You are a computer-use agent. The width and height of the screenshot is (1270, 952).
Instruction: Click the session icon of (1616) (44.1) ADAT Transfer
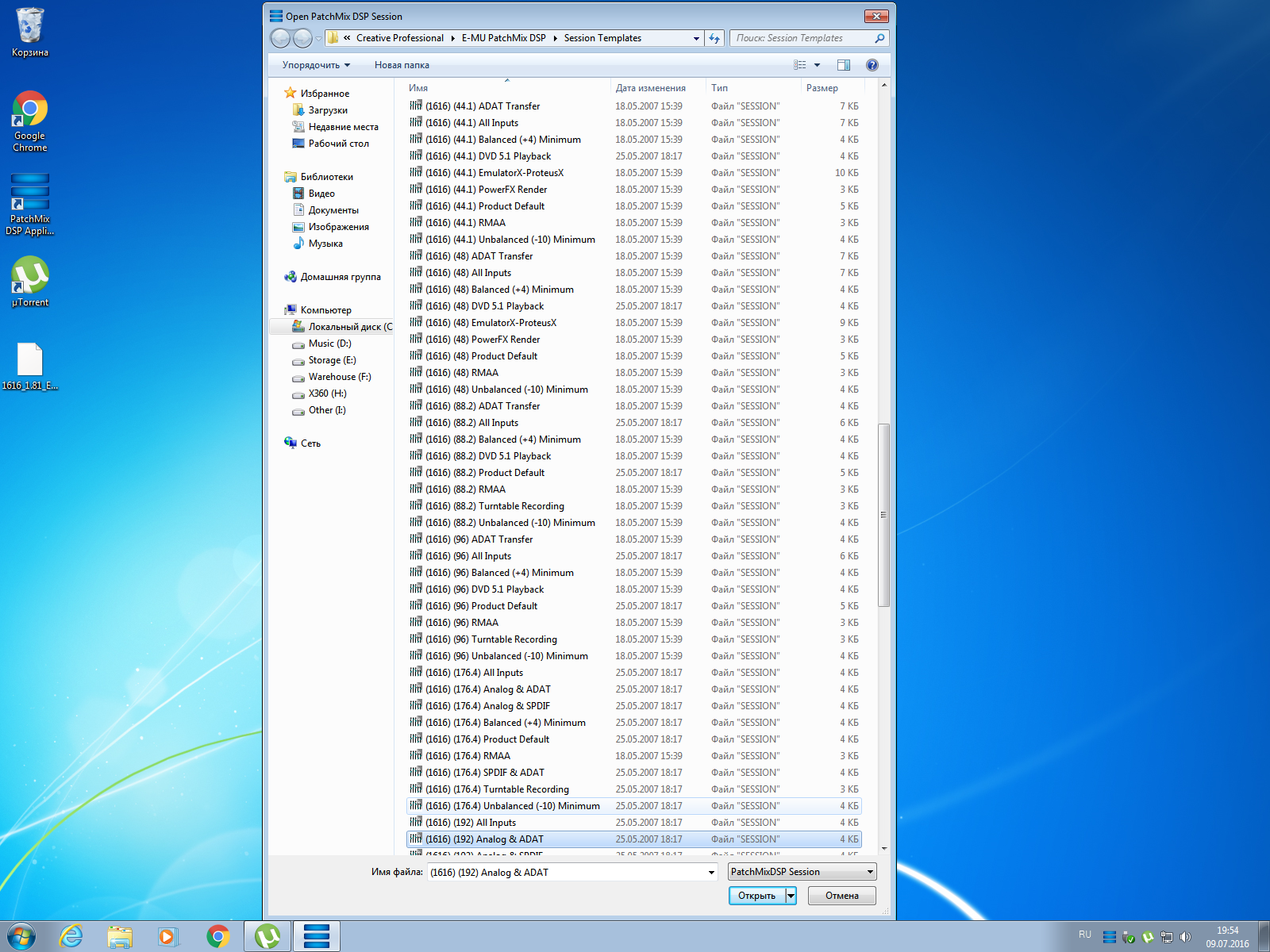pos(416,106)
